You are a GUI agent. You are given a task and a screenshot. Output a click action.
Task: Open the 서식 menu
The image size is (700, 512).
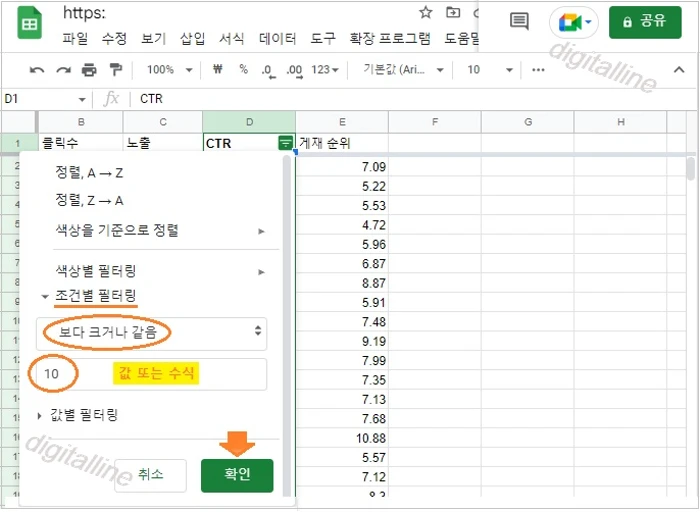pos(231,39)
